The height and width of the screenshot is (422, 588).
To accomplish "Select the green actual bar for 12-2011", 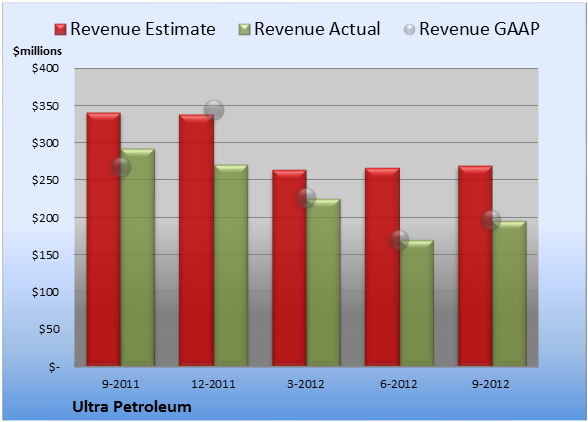I will [x=231, y=265].
